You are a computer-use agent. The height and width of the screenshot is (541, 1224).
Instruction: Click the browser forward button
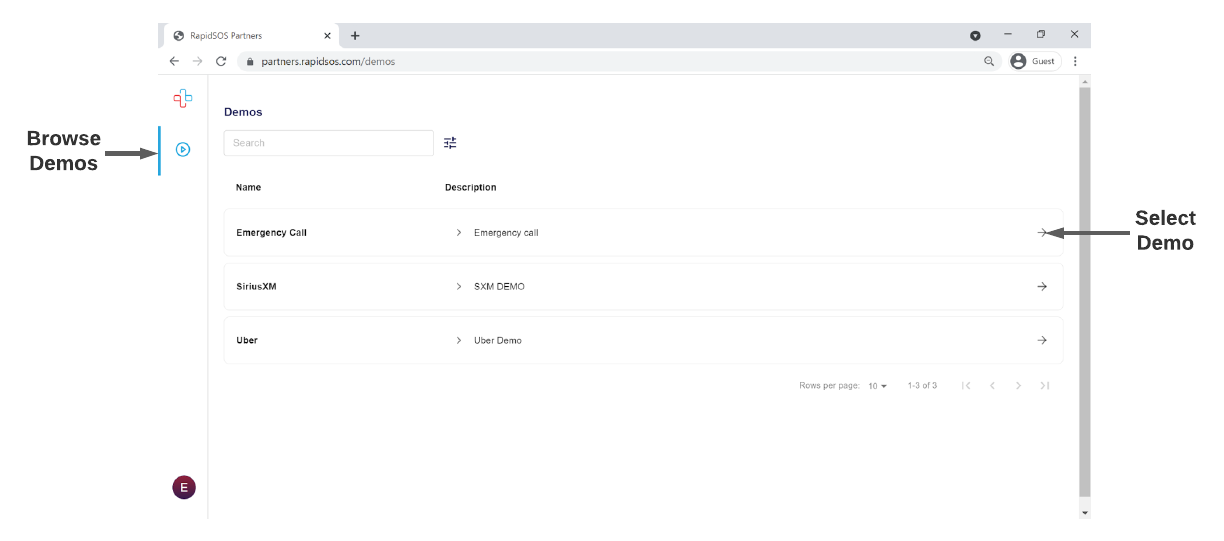point(198,61)
